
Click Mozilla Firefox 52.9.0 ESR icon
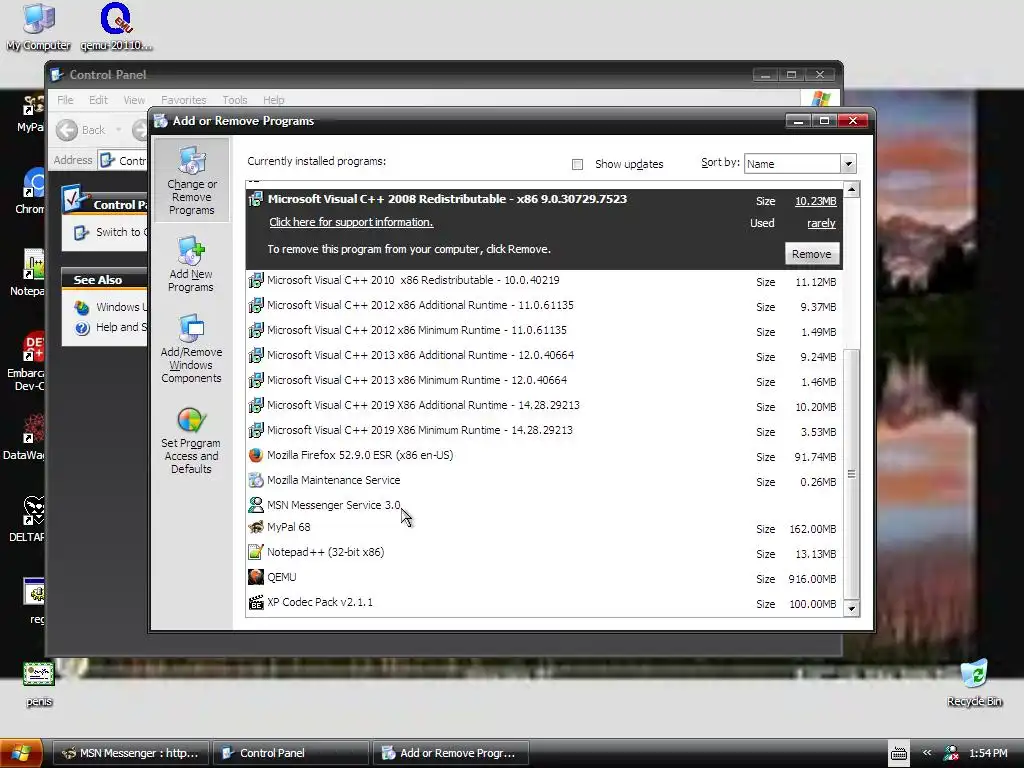(x=256, y=455)
